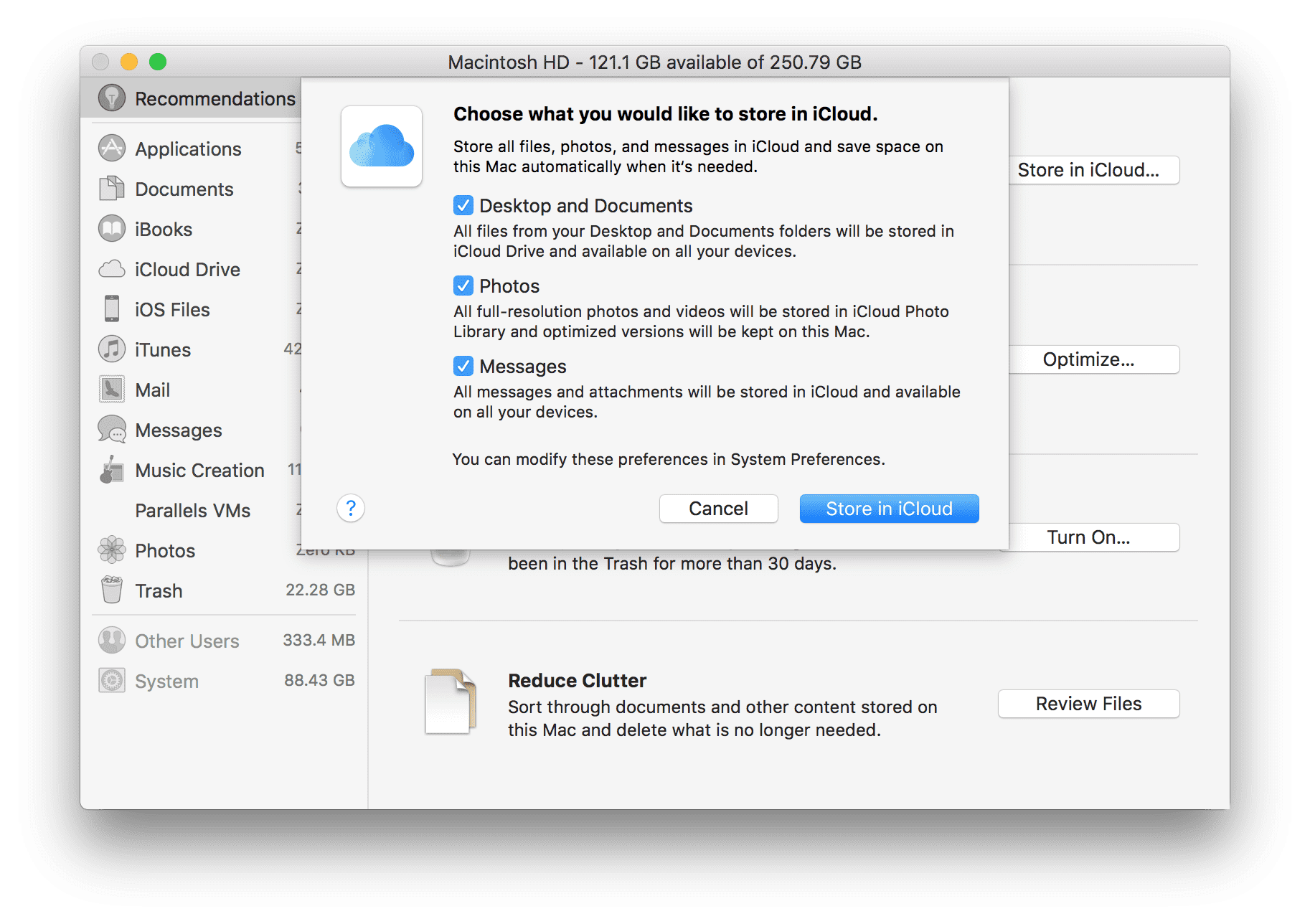This screenshot has height=924, width=1310.
Task: Click the Documents sidebar icon
Action: pyautogui.click(x=111, y=189)
